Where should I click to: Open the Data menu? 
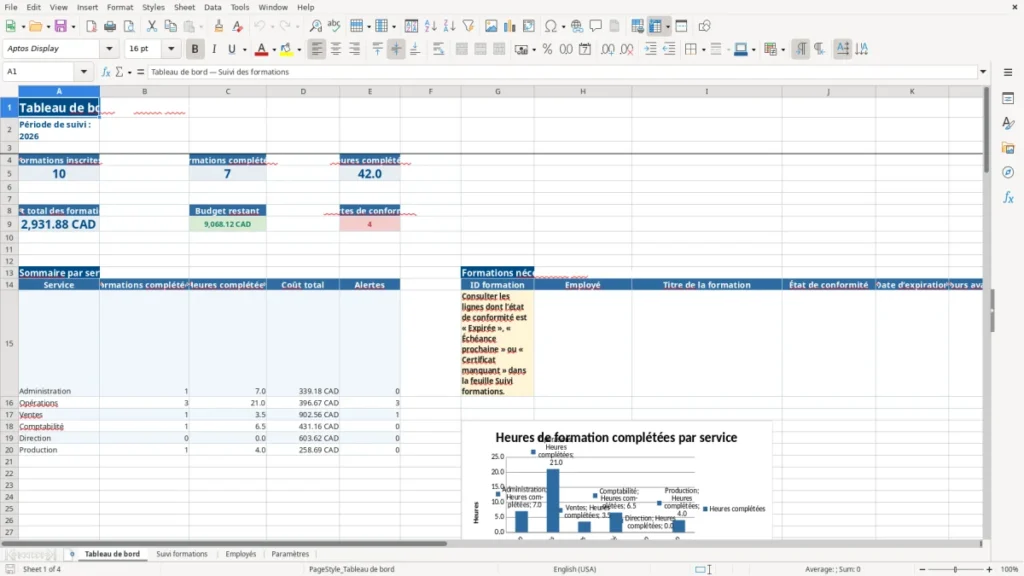click(212, 7)
